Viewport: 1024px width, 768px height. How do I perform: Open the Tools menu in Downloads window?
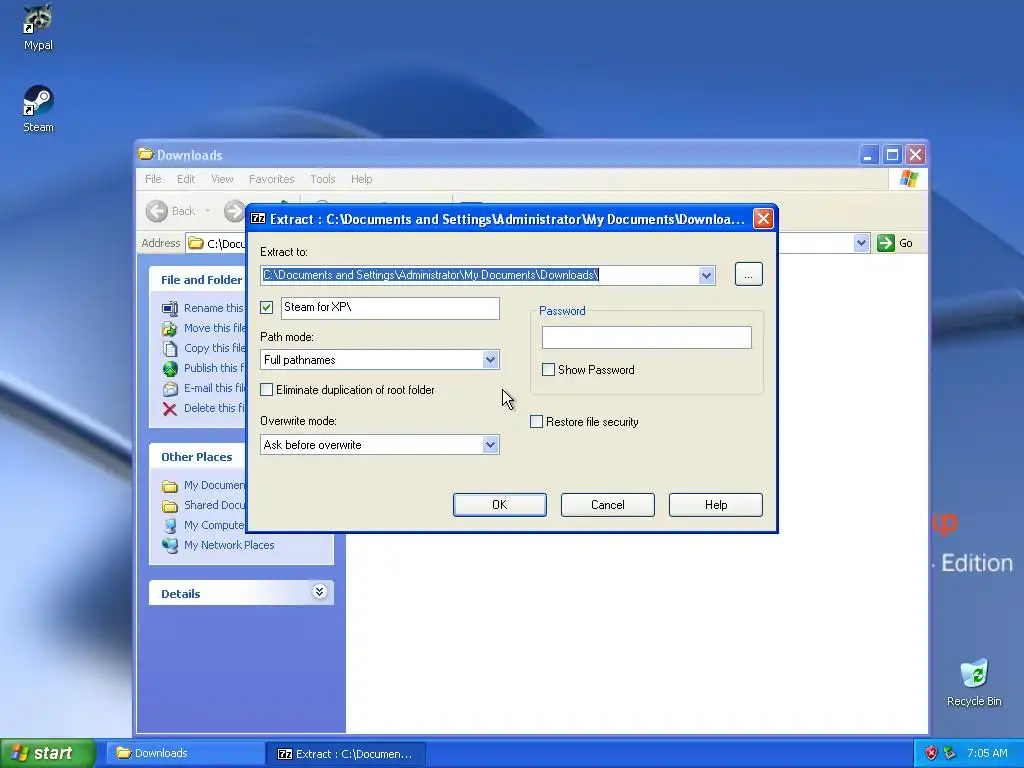323,179
